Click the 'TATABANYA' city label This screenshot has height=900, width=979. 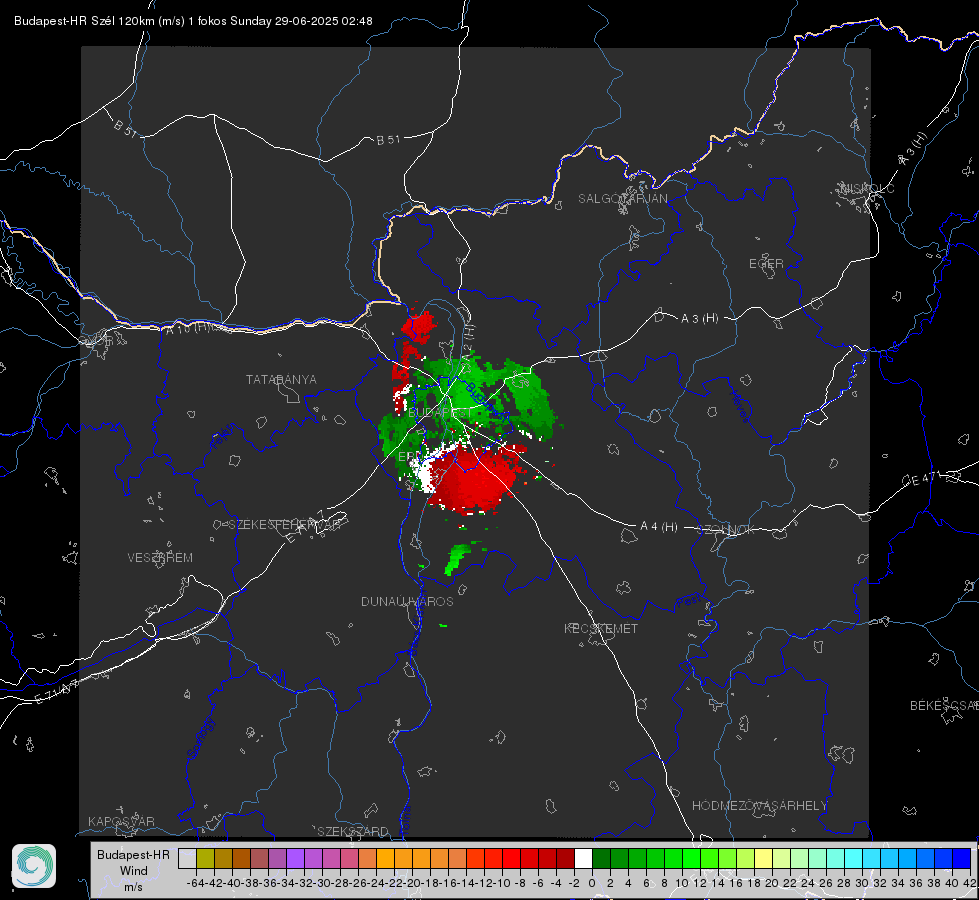[x=281, y=380]
